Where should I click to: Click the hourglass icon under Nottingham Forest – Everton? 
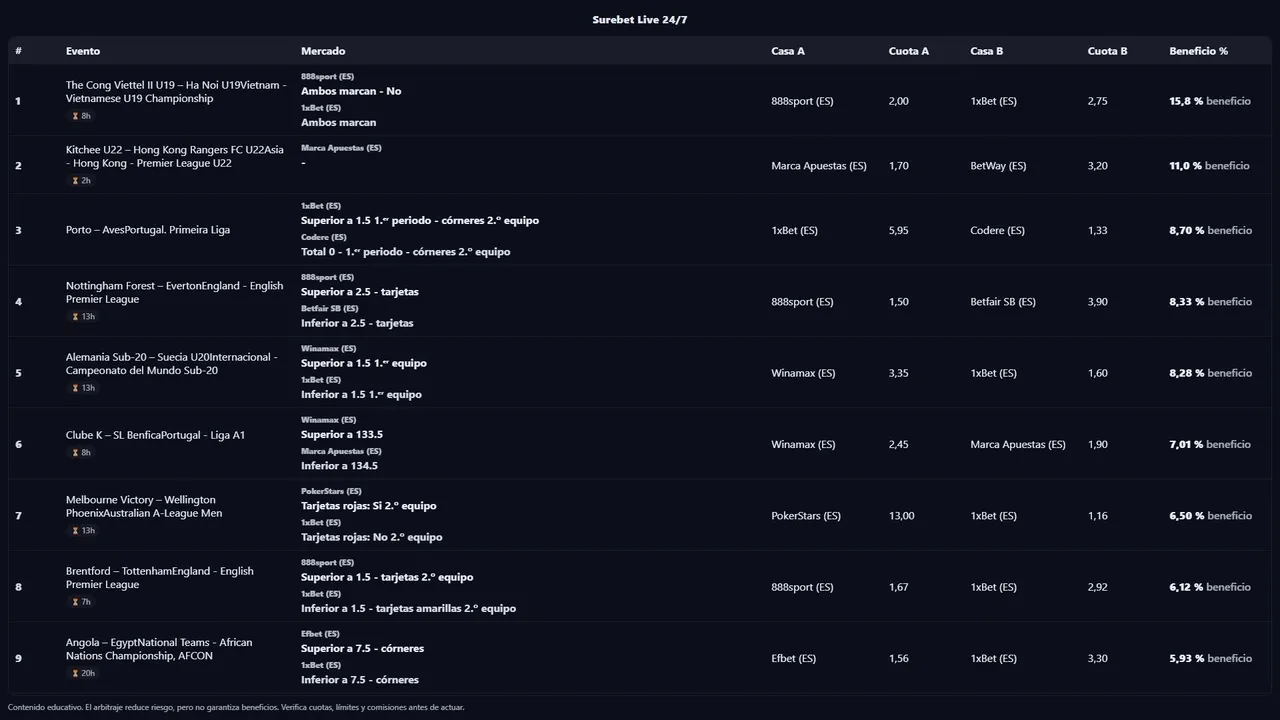coord(75,317)
